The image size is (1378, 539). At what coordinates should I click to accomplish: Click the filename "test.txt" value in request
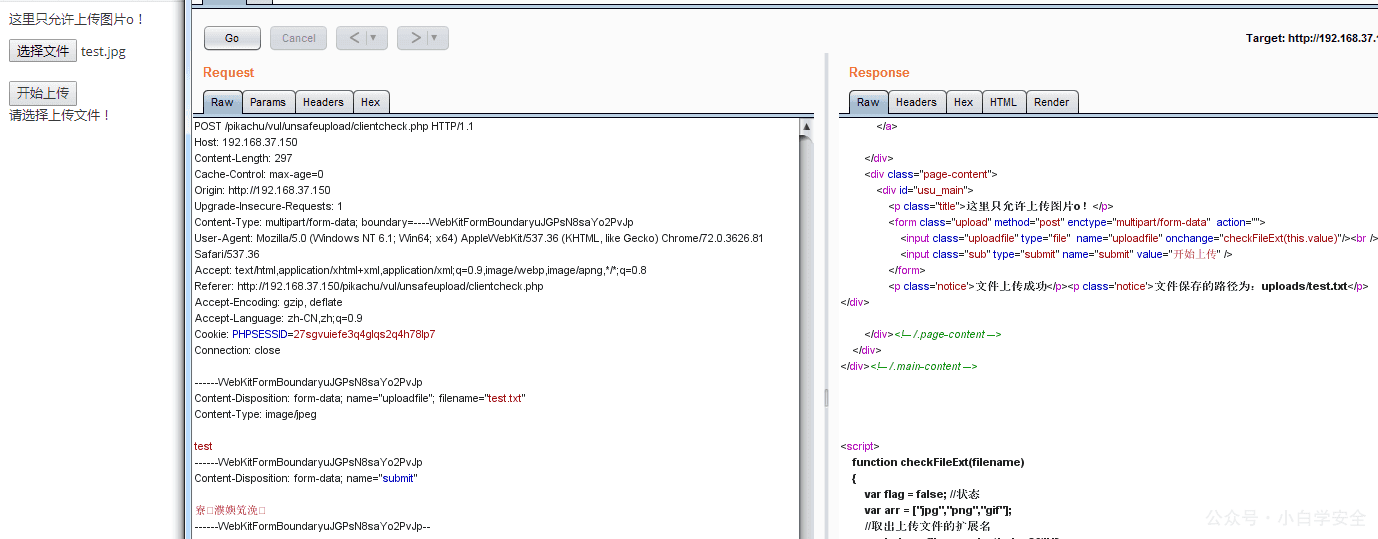pos(506,398)
